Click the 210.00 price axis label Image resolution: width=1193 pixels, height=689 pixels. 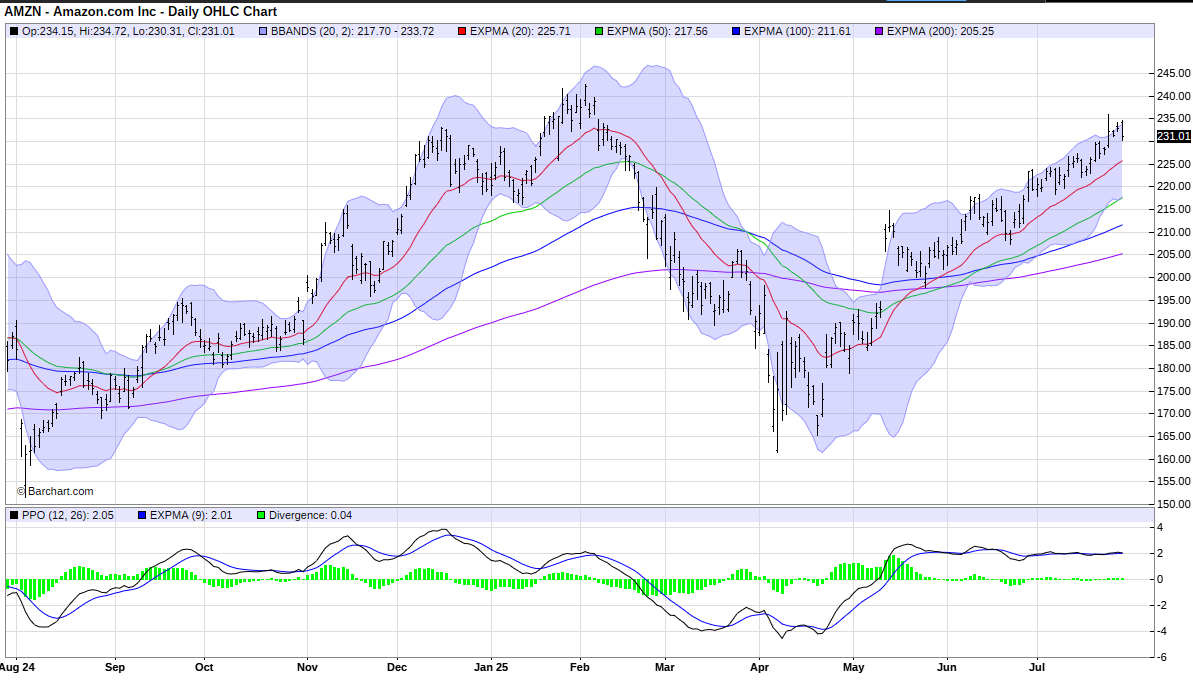1173,232
